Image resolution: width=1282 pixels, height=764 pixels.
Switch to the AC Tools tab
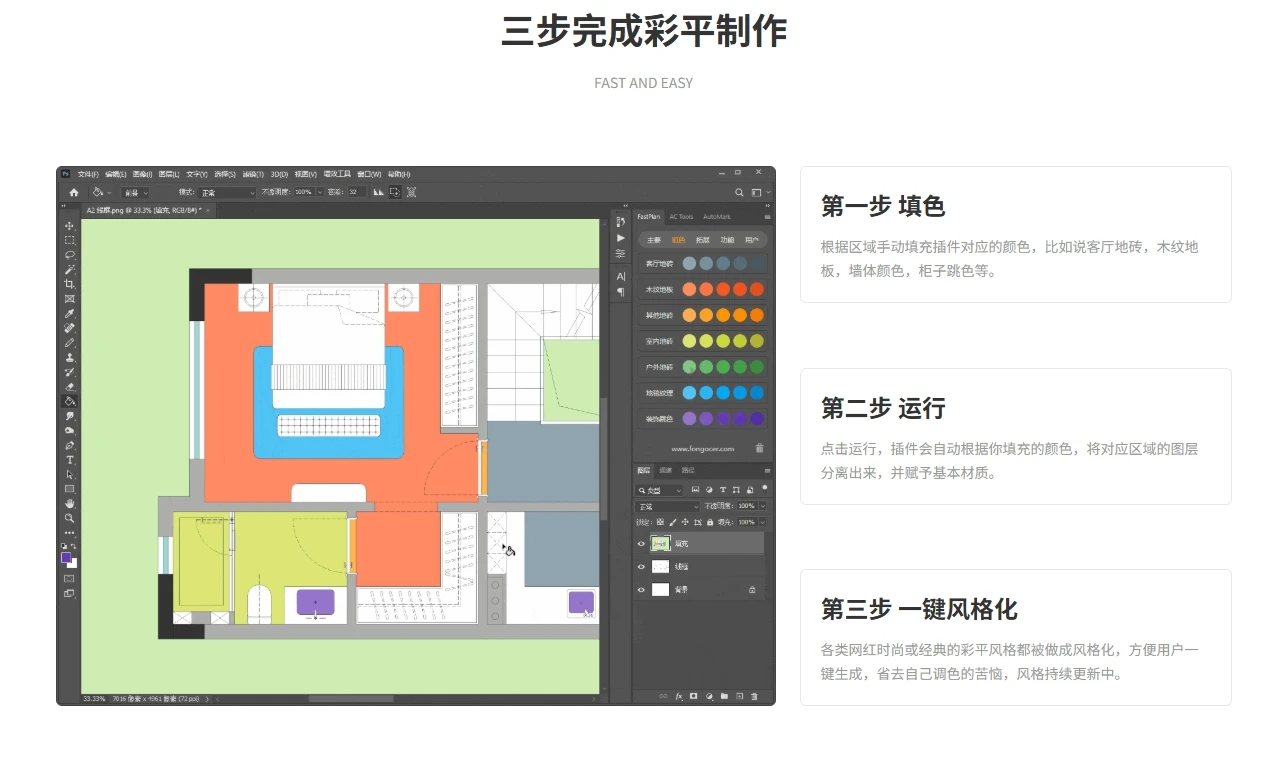click(x=681, y=217)
